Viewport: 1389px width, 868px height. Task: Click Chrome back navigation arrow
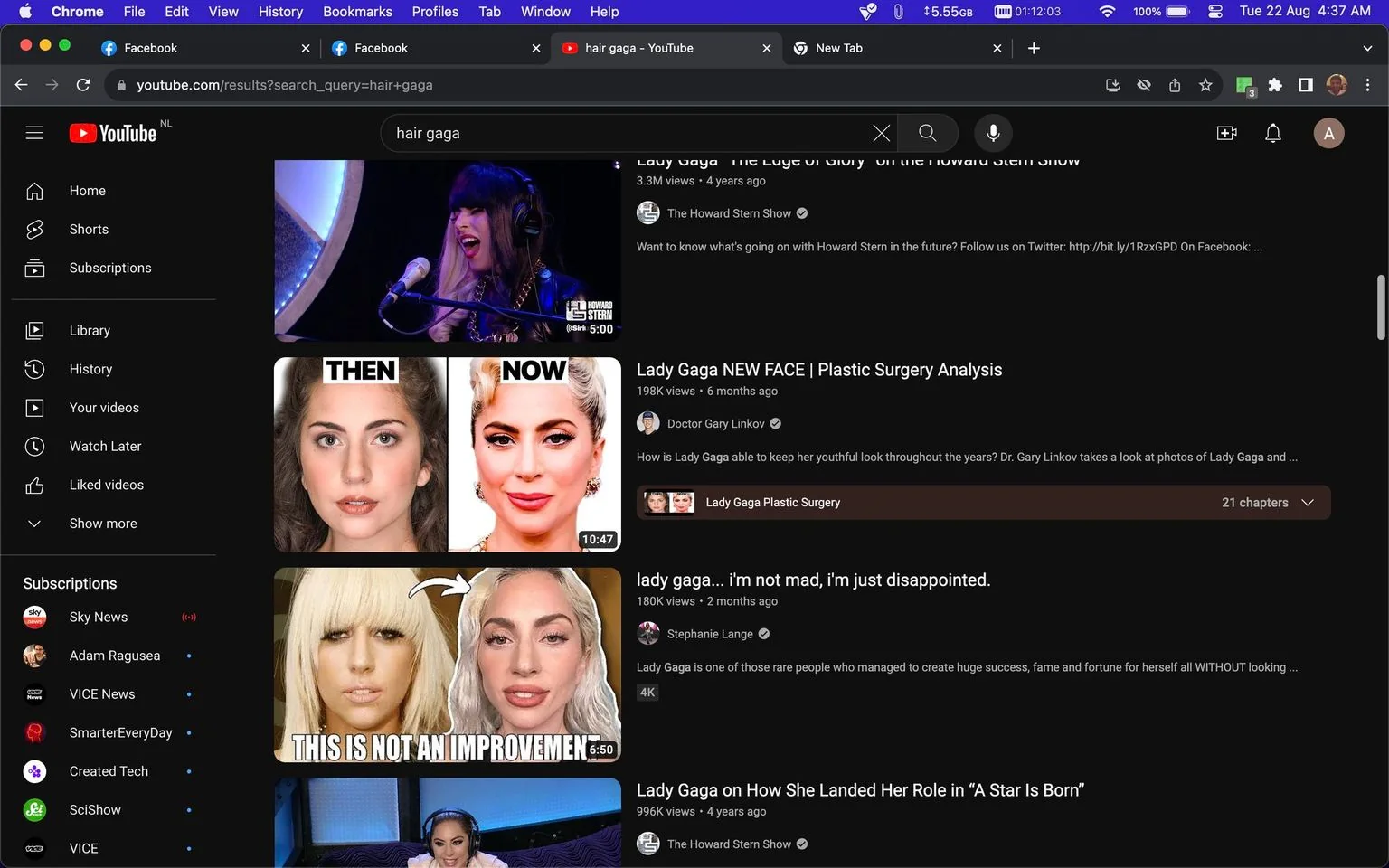22,85
